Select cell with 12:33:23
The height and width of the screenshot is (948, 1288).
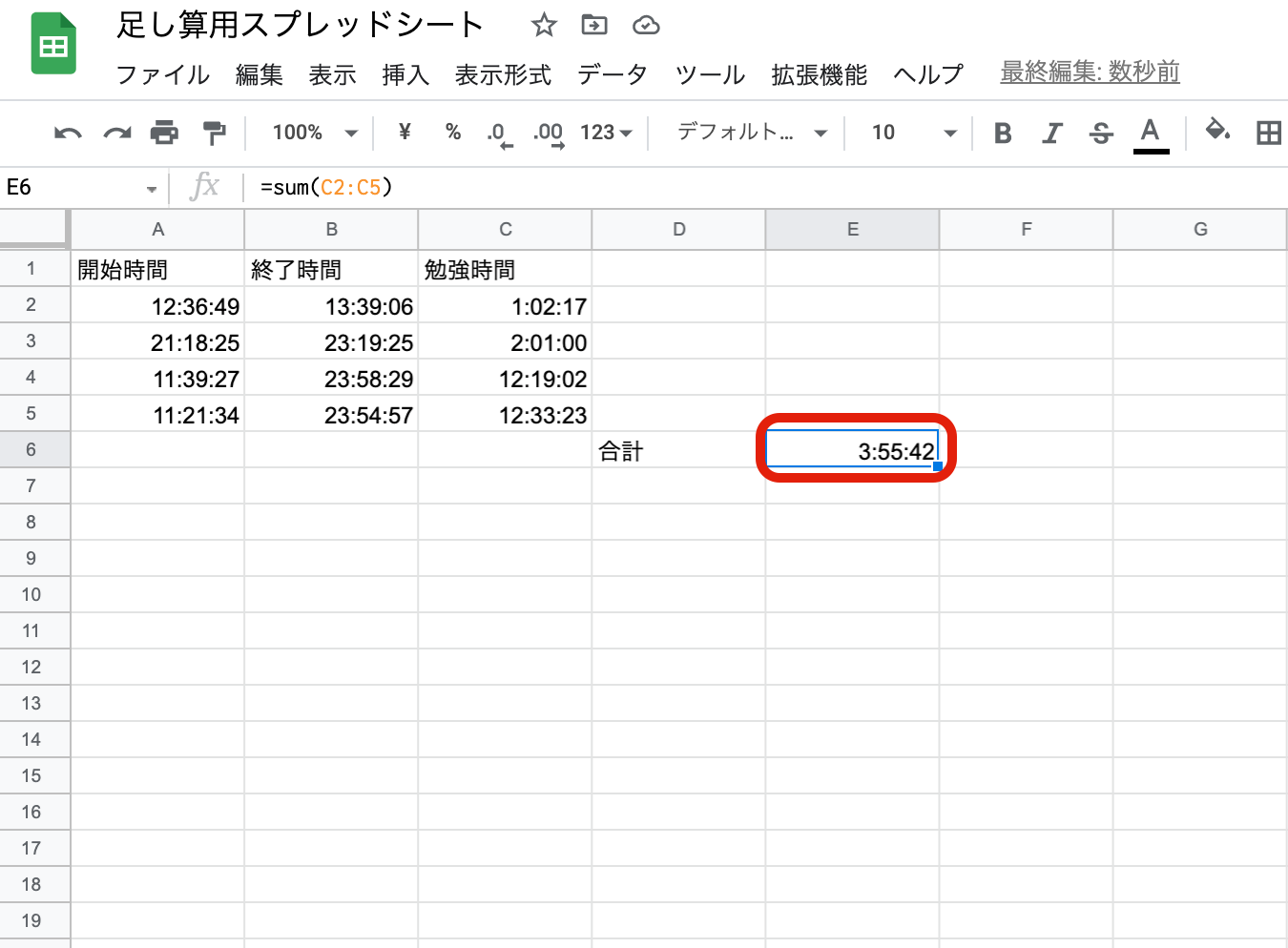tap(505, 414)
